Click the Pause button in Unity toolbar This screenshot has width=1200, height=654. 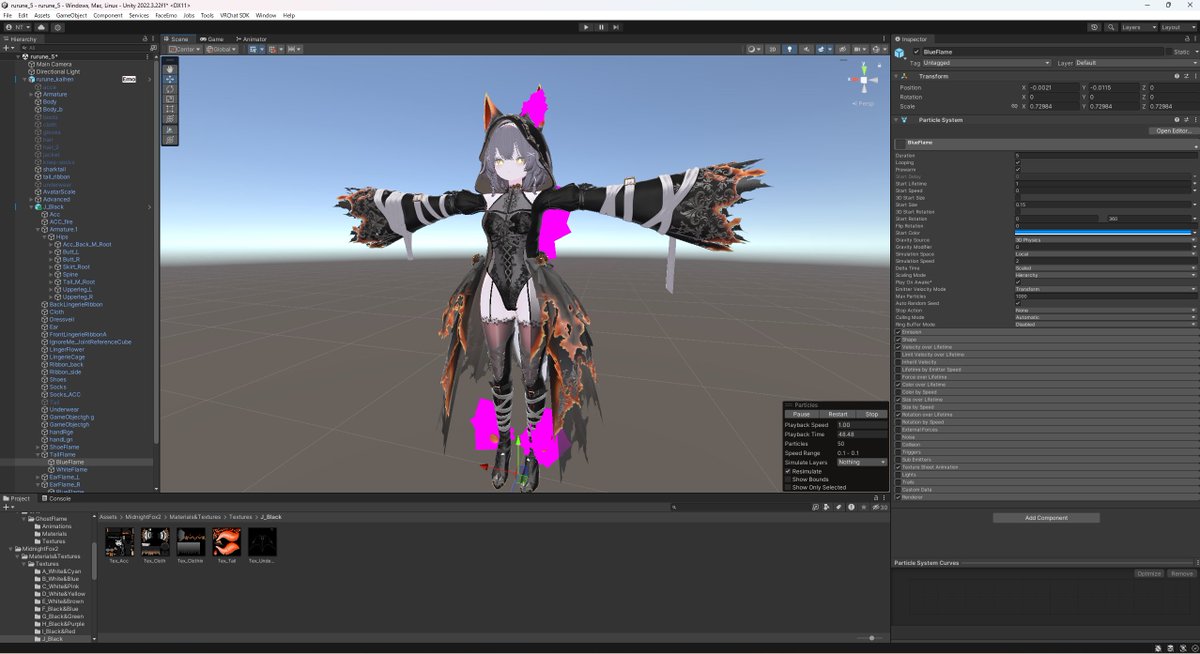pyautogui.click(x=601, y=27)
